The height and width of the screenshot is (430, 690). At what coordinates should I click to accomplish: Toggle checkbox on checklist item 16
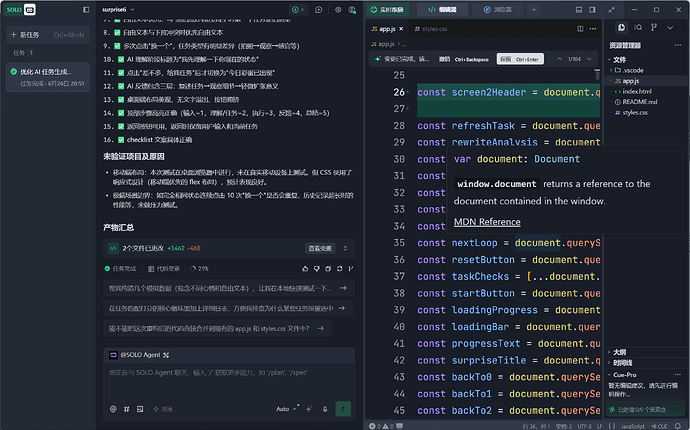point(121,140)
